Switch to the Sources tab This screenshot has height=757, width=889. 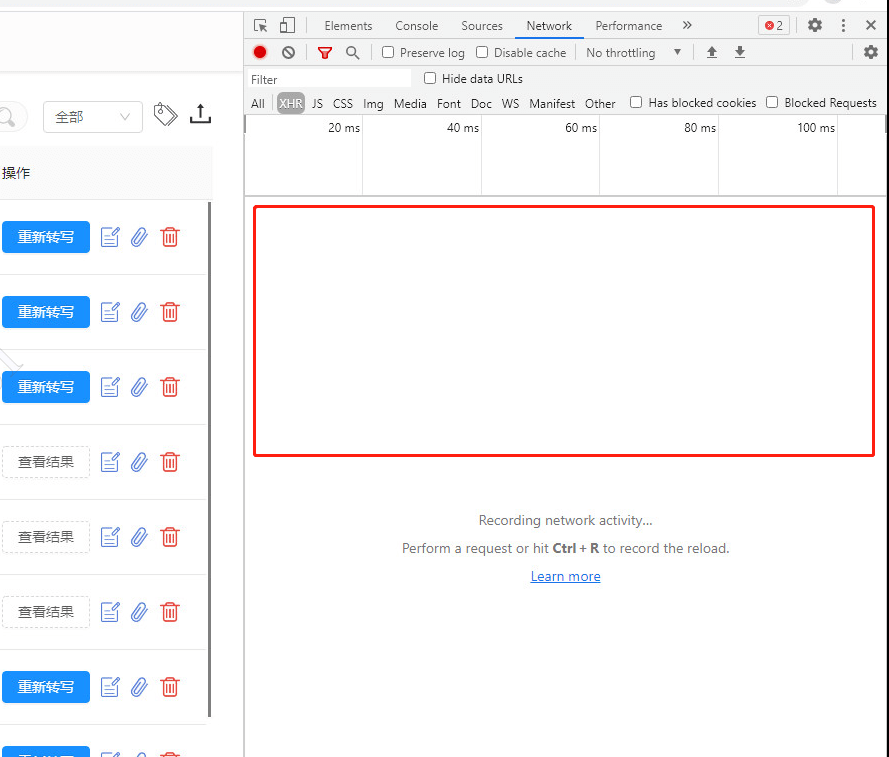(x=481, y=26)
